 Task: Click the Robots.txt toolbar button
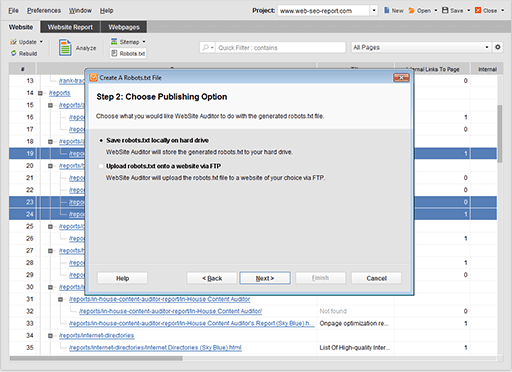click(128, 53)
